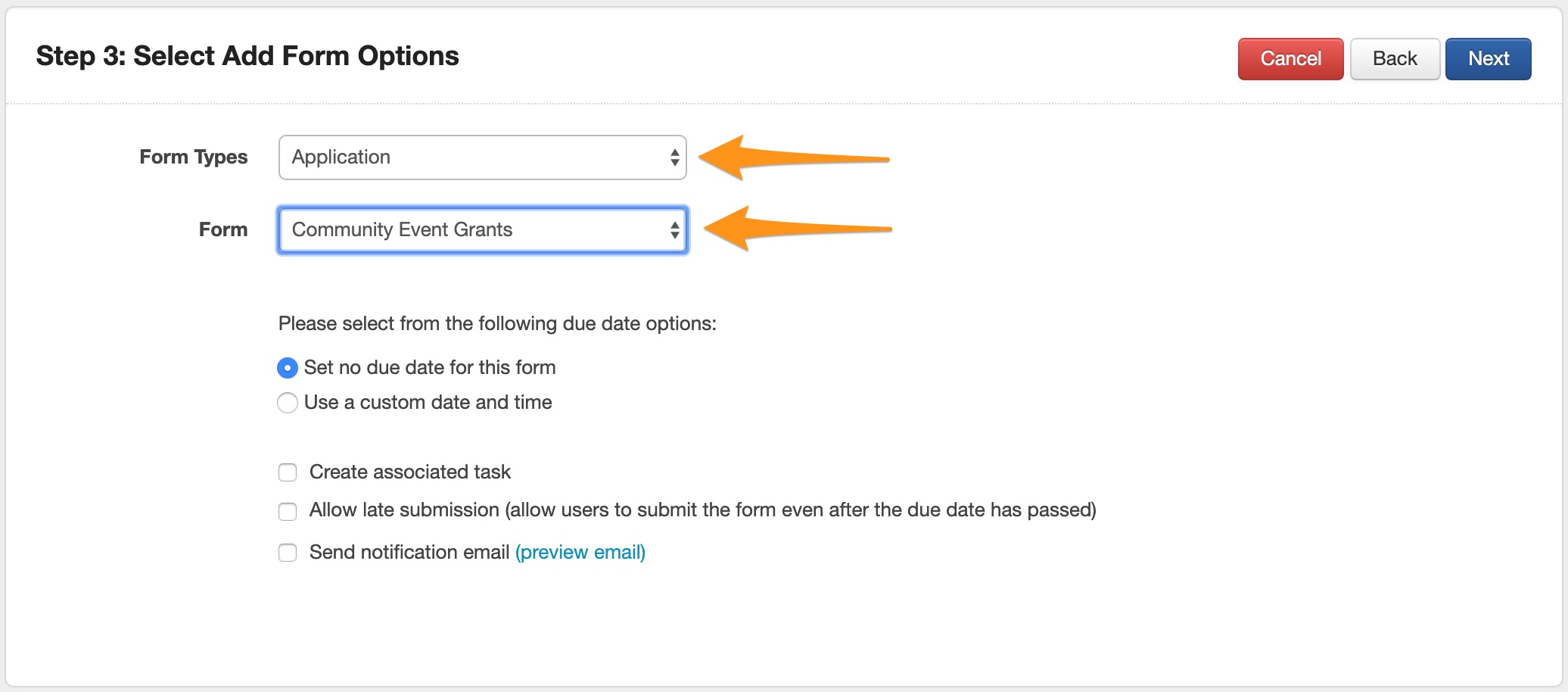Viewport: 1568px width, 692px height.
Task: Enable the 'Allow late submission' checkbox
Action: pyautogui.click(x=288, y=512)
